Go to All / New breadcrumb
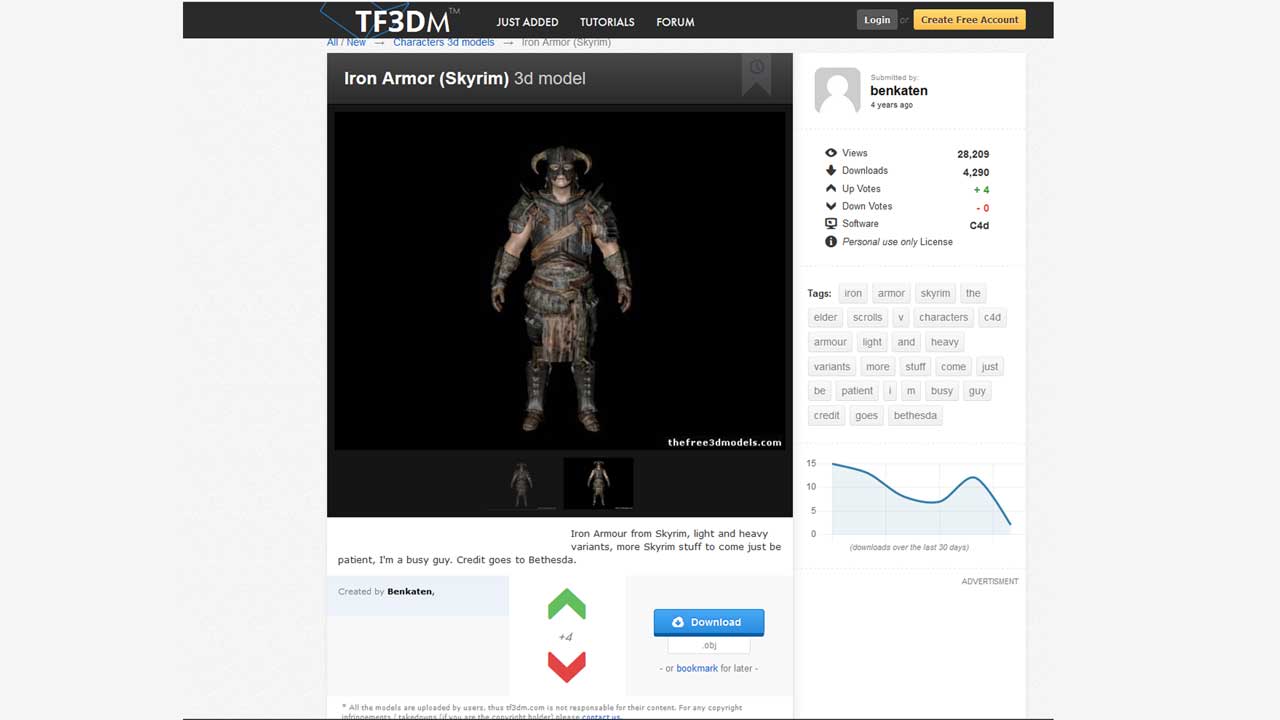 pos(346,43)
